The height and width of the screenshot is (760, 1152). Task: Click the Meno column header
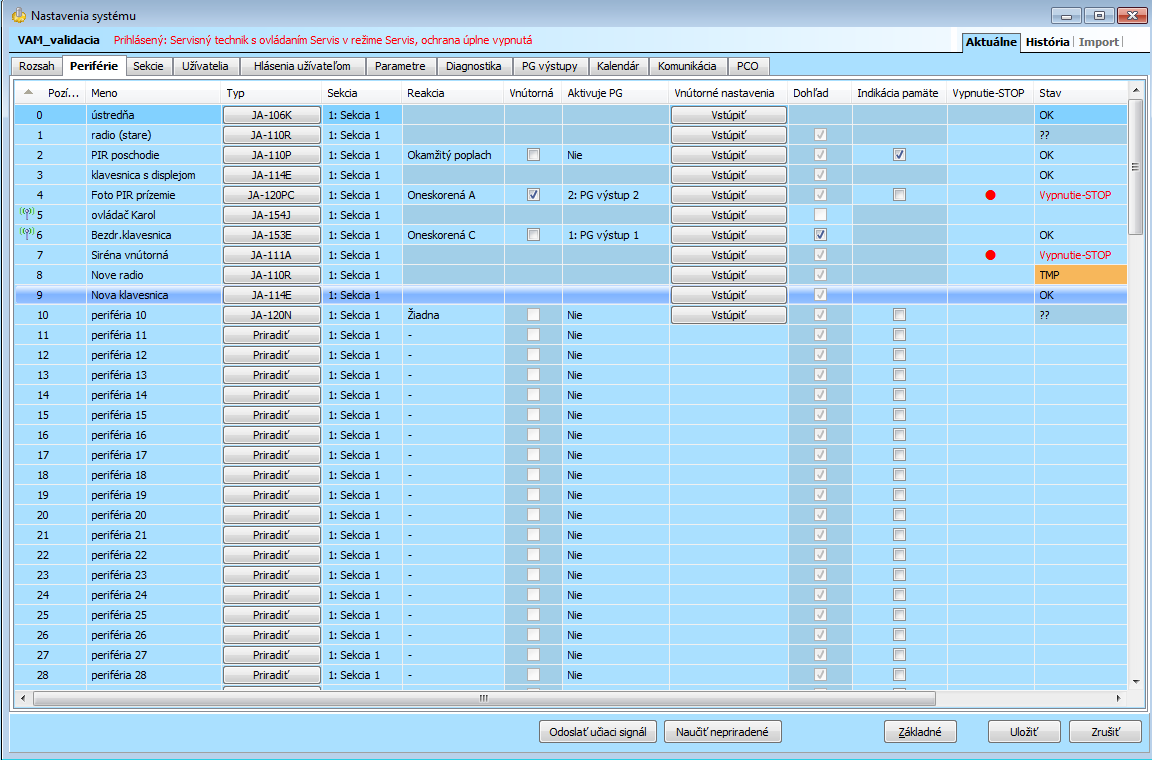click(x=153, y=93)
